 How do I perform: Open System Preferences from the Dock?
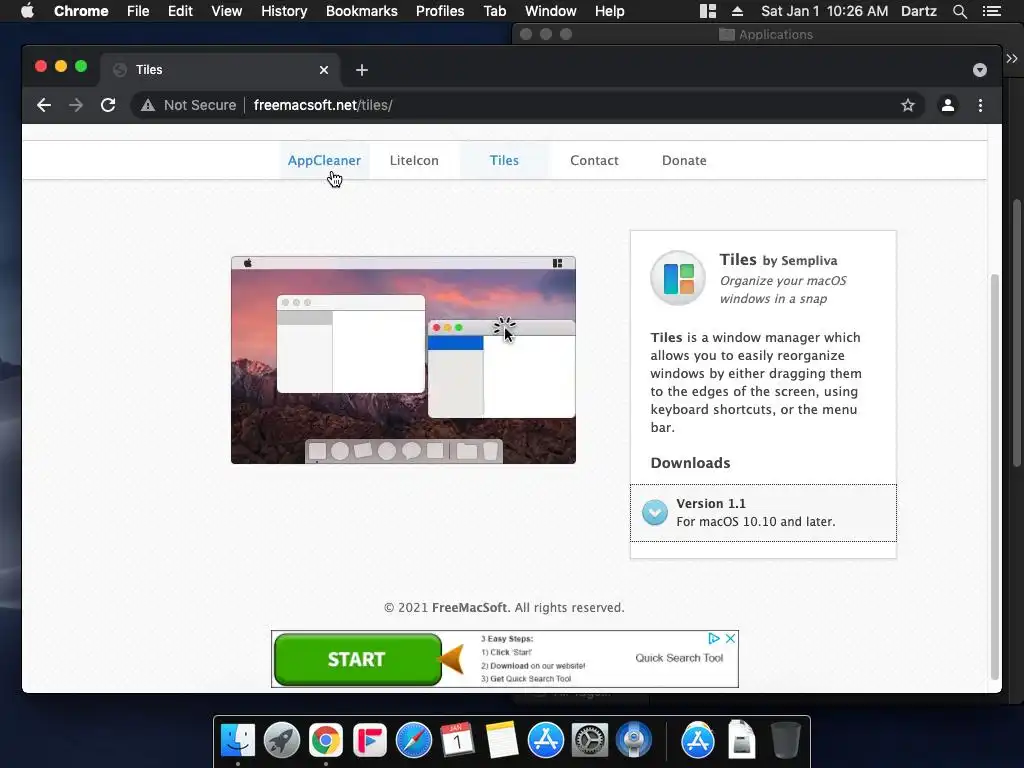[x=590, y=740]
